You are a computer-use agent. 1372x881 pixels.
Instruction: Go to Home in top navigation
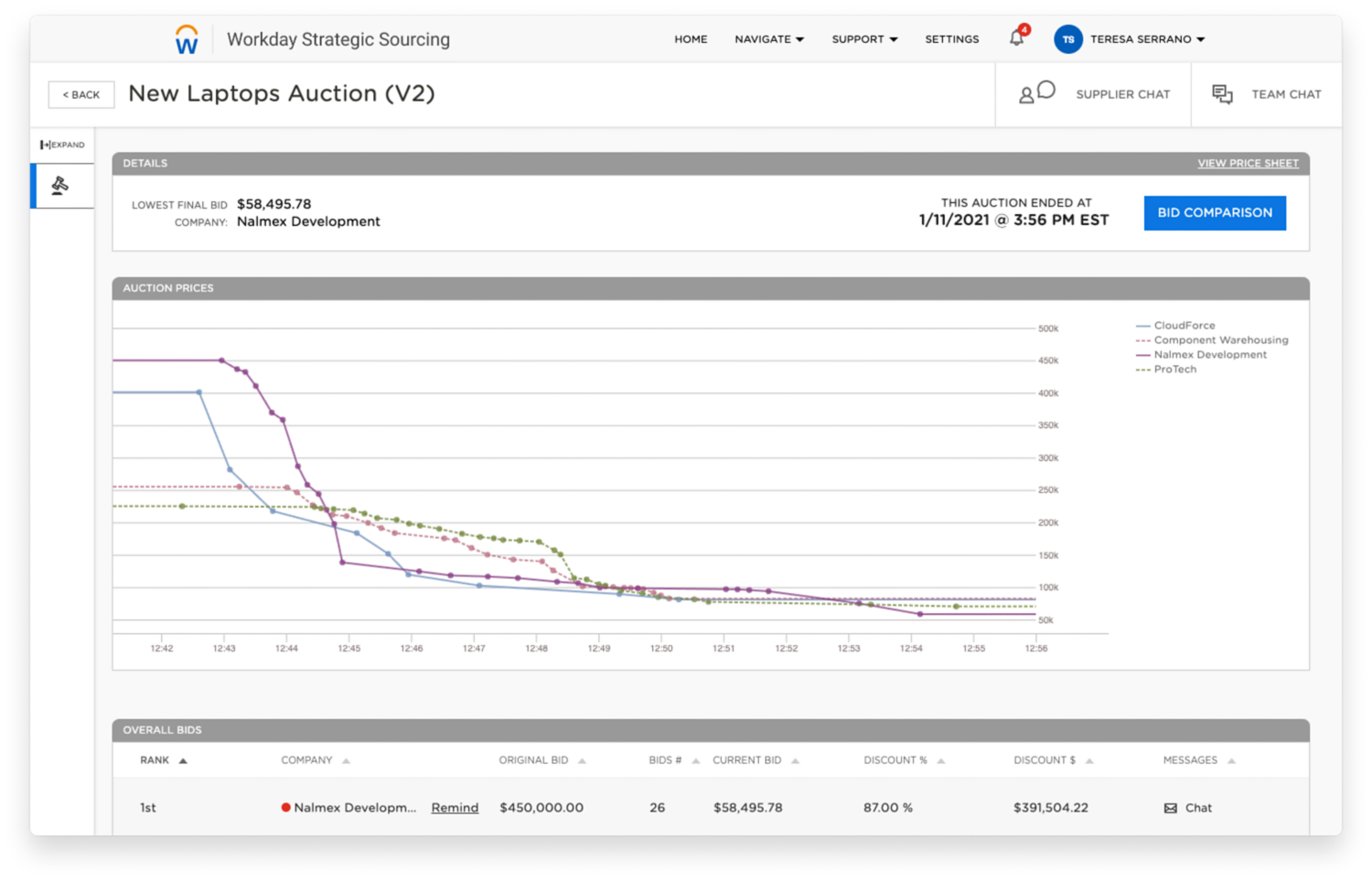point(691,39)
